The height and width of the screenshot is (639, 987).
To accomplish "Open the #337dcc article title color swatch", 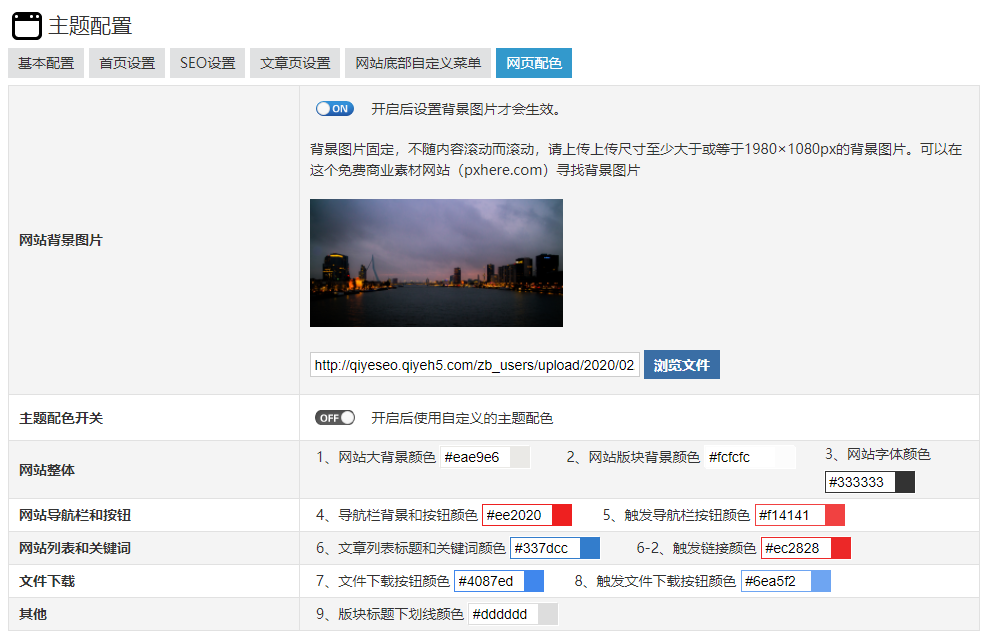I will [590, 548].
